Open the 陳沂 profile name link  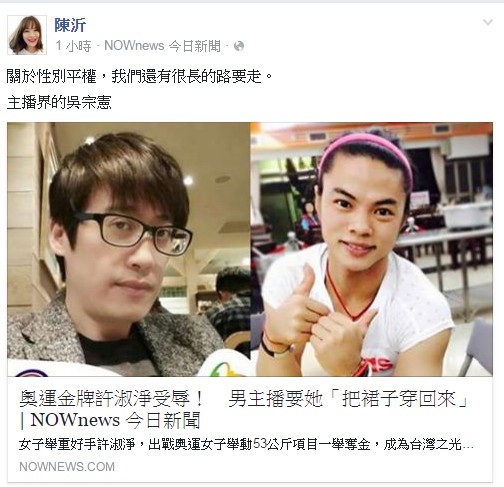click(70, 25)
